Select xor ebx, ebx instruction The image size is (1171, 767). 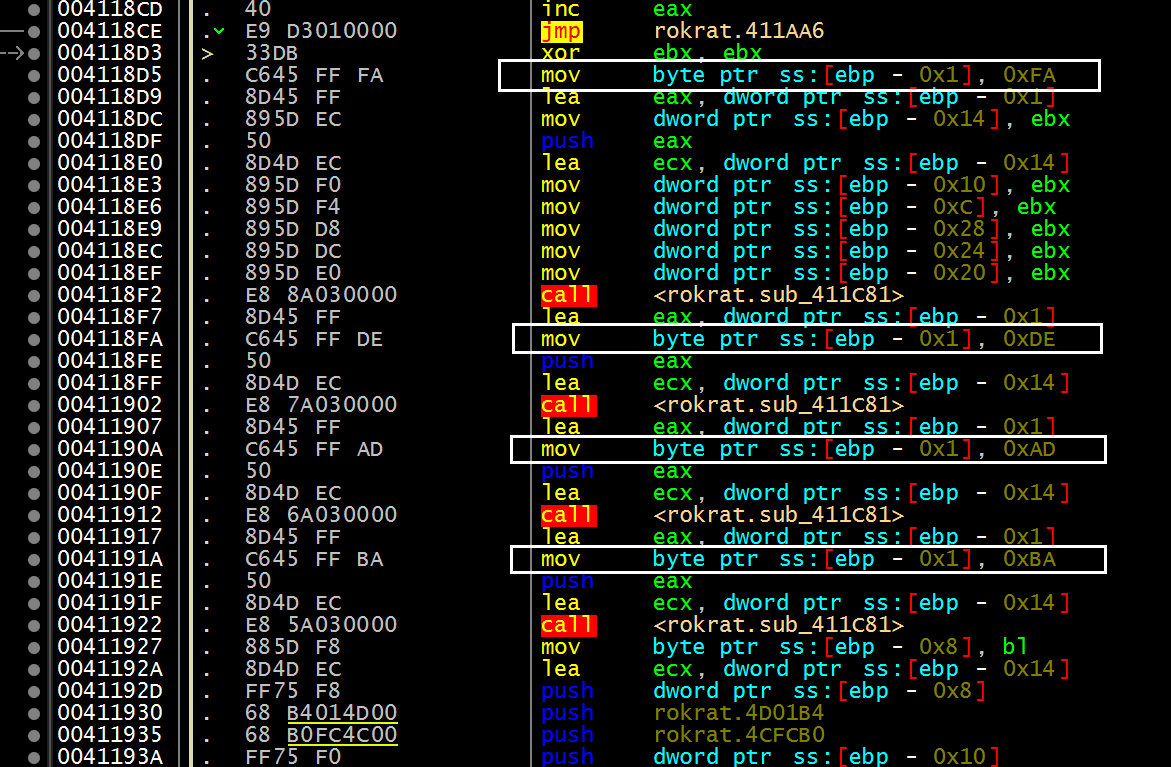pyautogui.click(x=651, y=53)
